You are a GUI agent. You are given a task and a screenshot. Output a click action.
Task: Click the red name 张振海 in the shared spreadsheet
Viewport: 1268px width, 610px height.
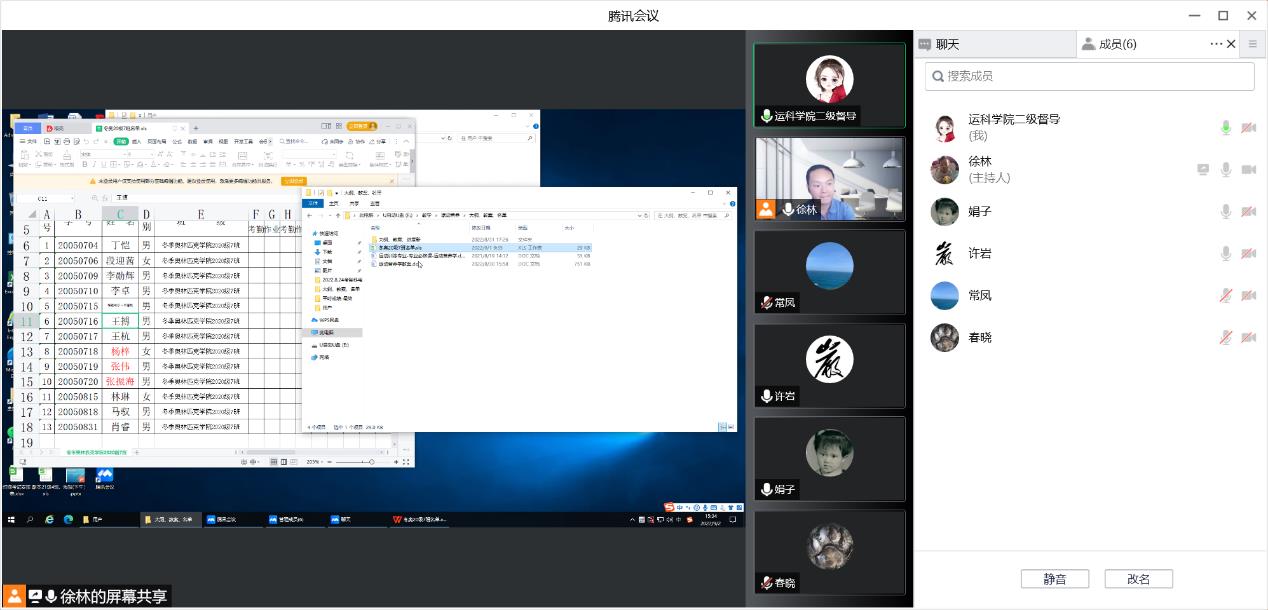coord(120,381)
